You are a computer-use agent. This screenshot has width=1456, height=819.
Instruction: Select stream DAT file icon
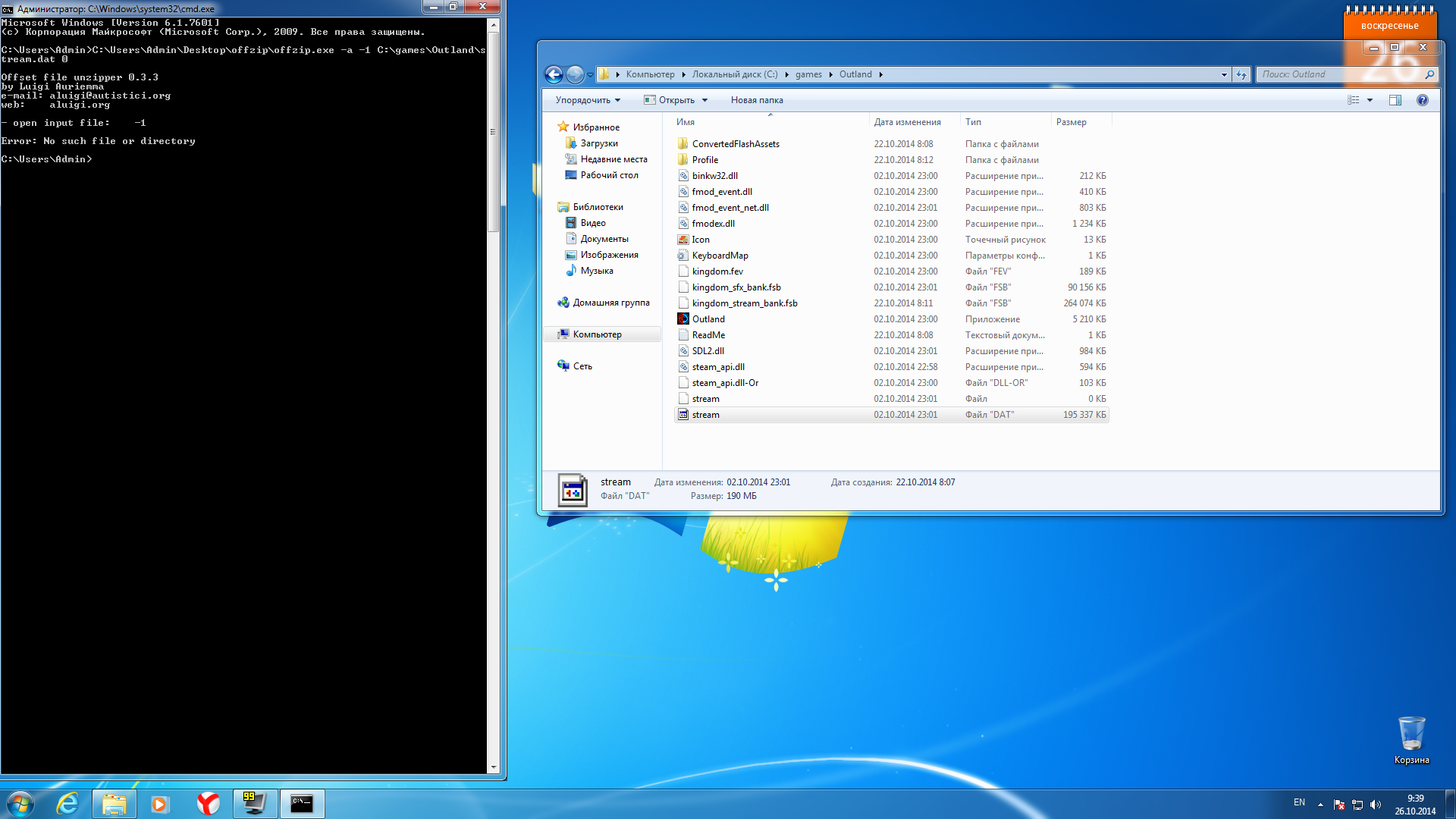(683, 415)
